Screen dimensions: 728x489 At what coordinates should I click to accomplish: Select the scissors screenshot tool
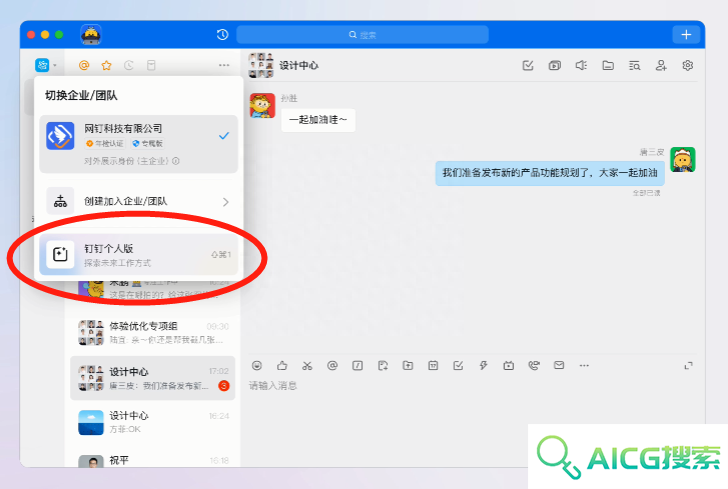[x=307, y=365]
